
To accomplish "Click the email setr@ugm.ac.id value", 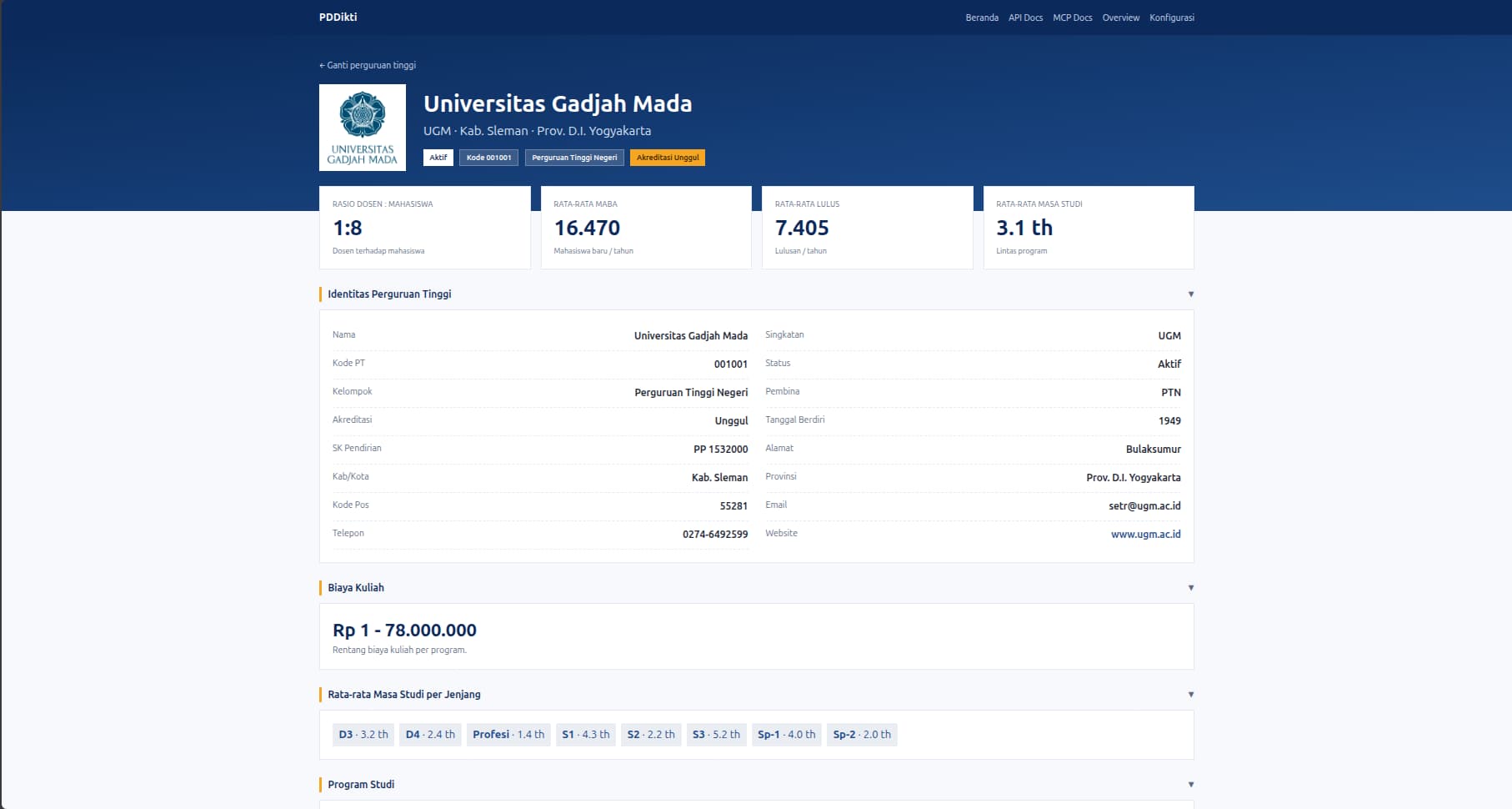I will coord(1144,506).
